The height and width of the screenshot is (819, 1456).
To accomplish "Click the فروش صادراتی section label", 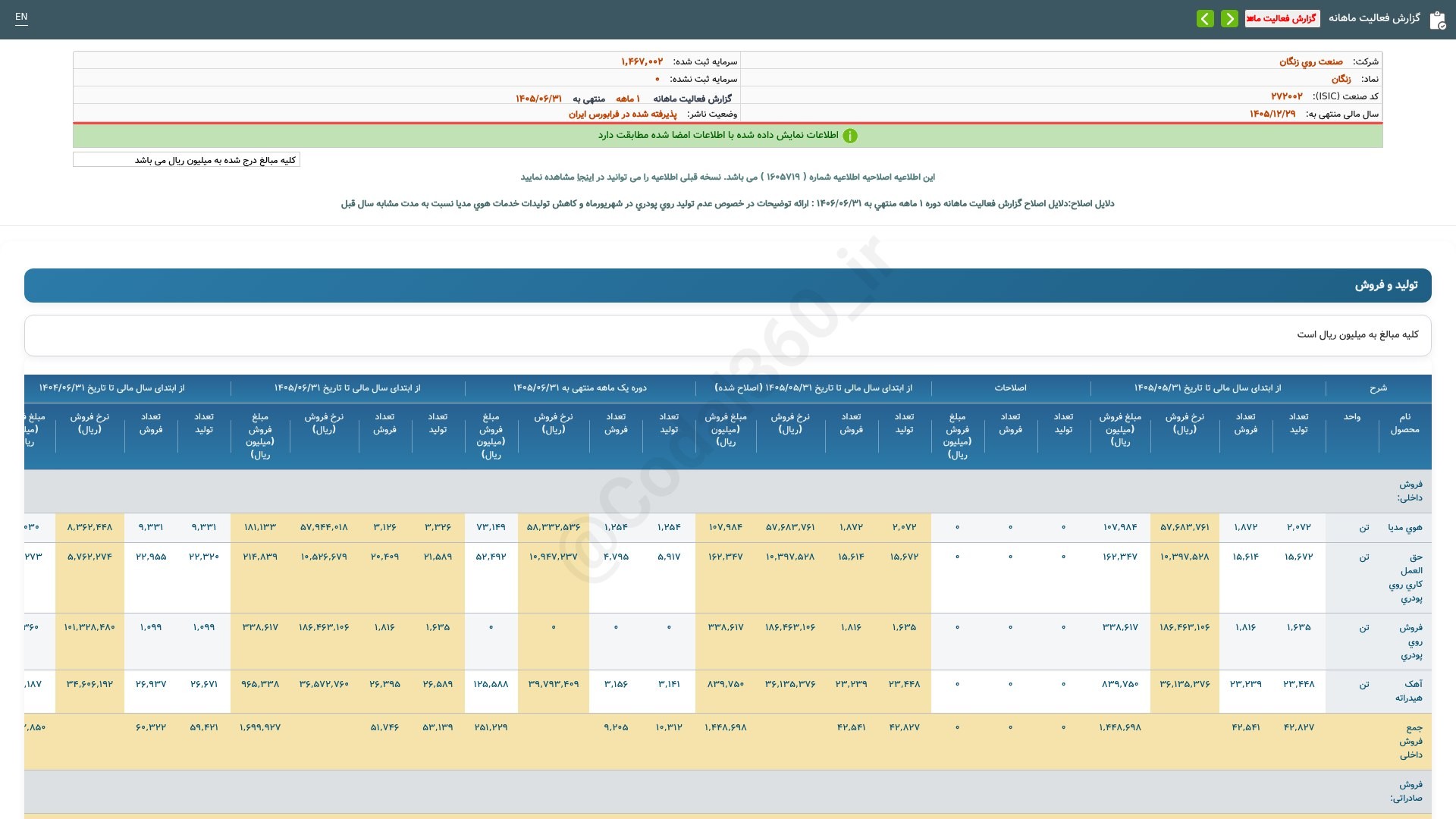I will [1407, 791].
